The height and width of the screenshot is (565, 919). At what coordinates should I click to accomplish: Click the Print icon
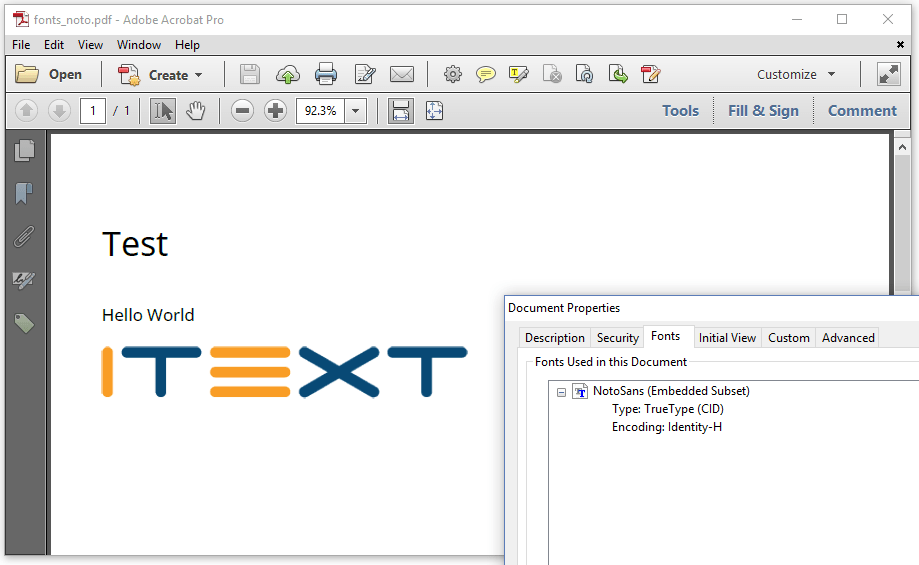pos(326,74)
